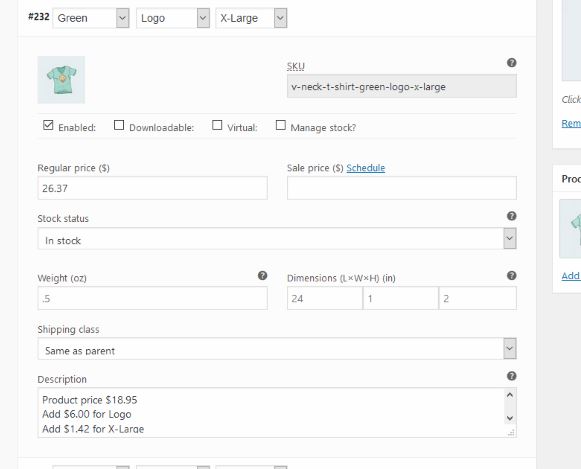
Task: Tick the Downloadable checkbox
Action: tap(119, 125)
